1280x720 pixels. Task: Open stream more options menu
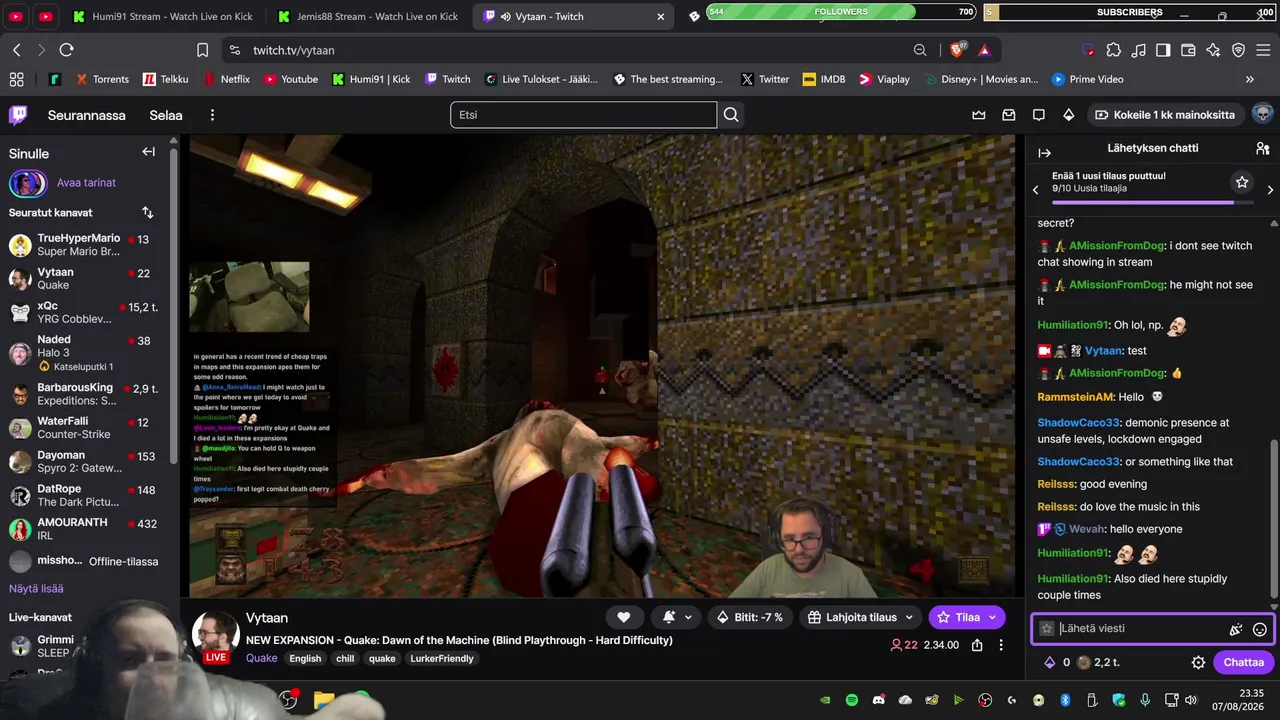pyautogui.click(x=1001, y=645)
